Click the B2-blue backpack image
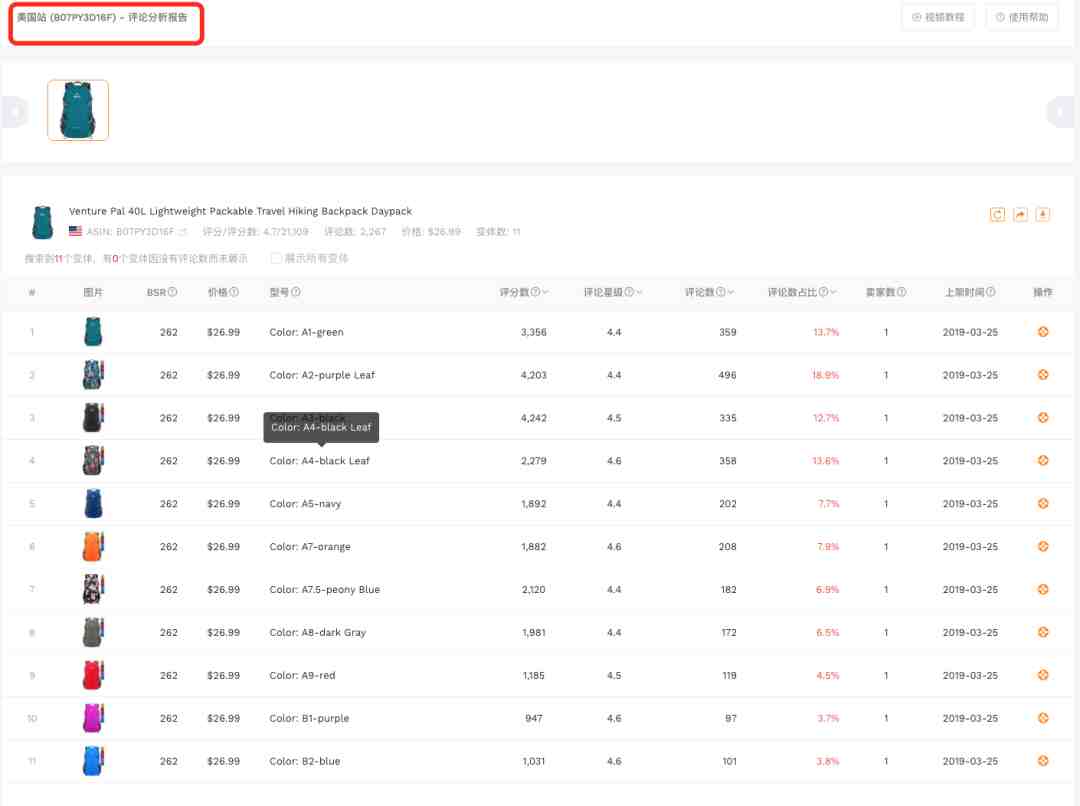Viewport: 1080px width, 806px height. [93, 761]
